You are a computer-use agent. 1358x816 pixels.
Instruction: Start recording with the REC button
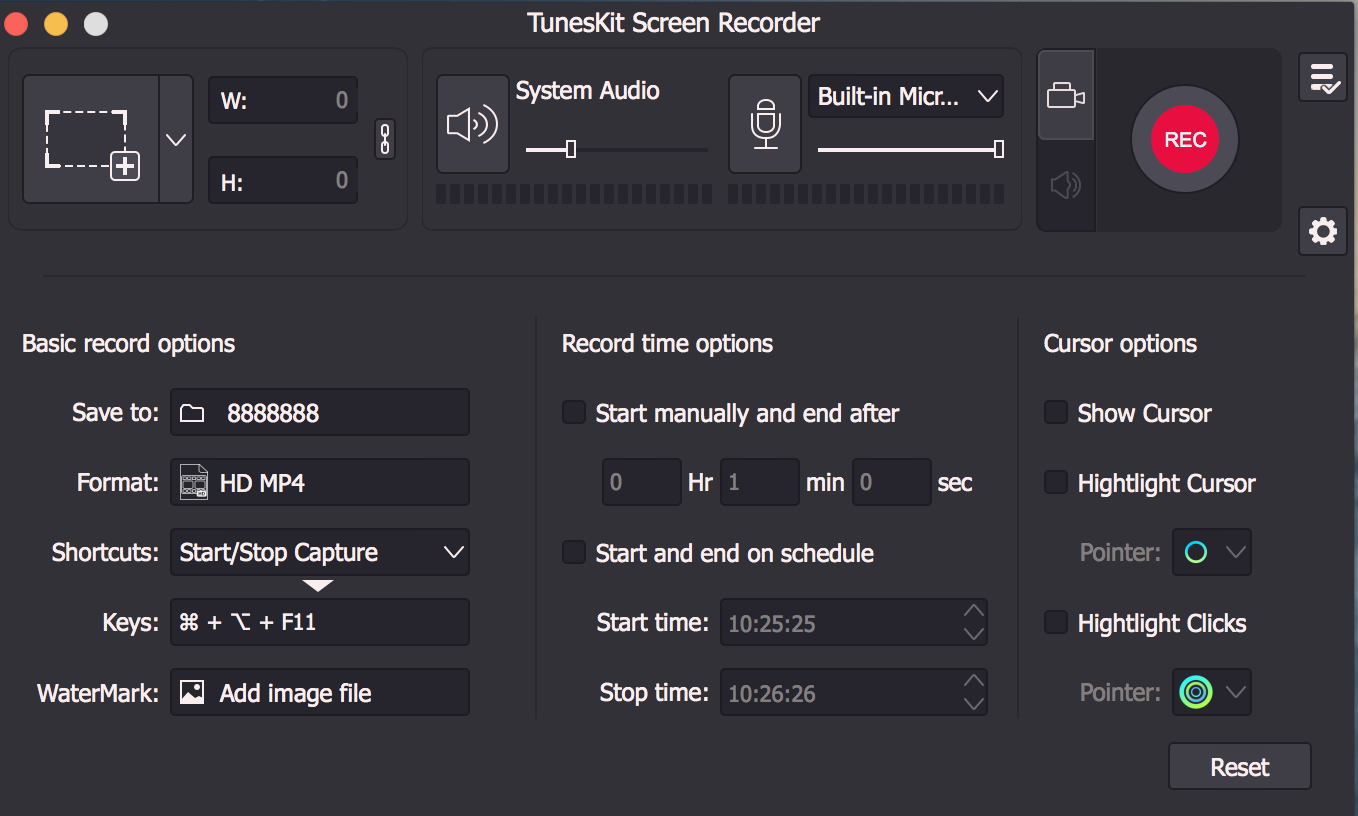(x=1185, y=140)
